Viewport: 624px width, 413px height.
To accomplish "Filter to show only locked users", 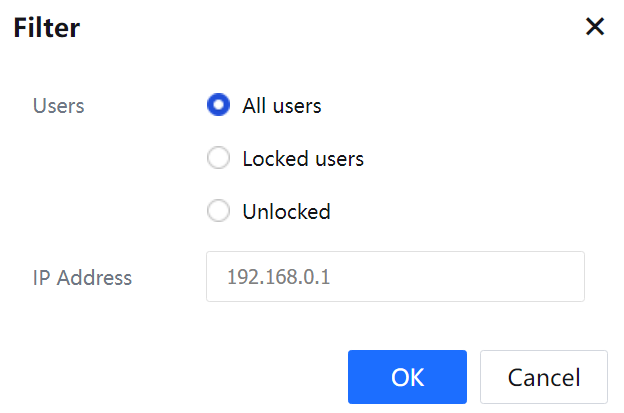I will coord(218,158).
